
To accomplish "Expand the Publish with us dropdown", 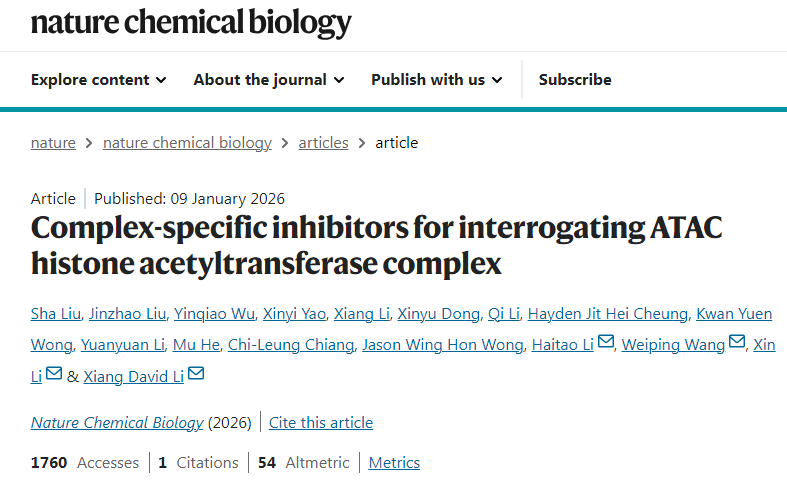I will (436, 80).
